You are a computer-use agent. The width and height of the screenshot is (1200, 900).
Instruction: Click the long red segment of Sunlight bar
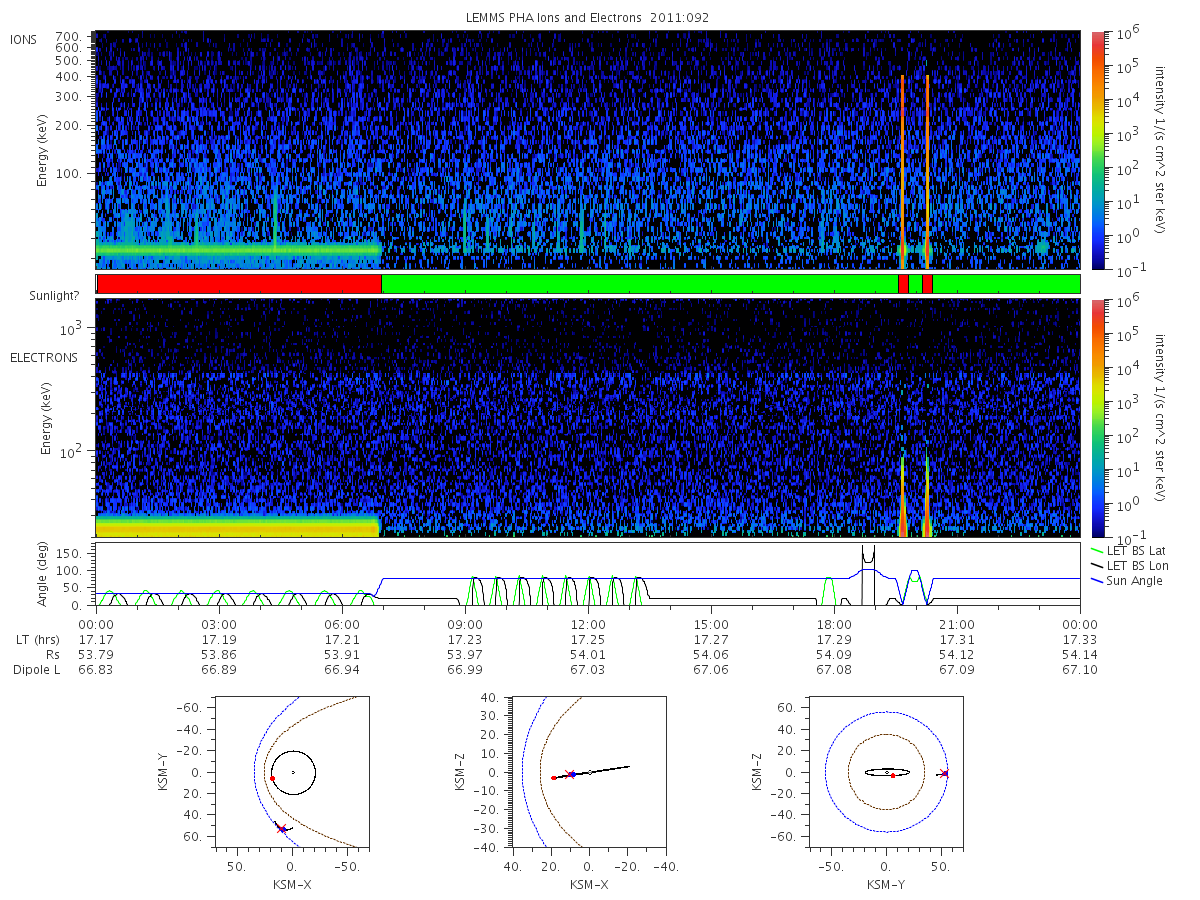pyautogui.click(x=239, y=284)
